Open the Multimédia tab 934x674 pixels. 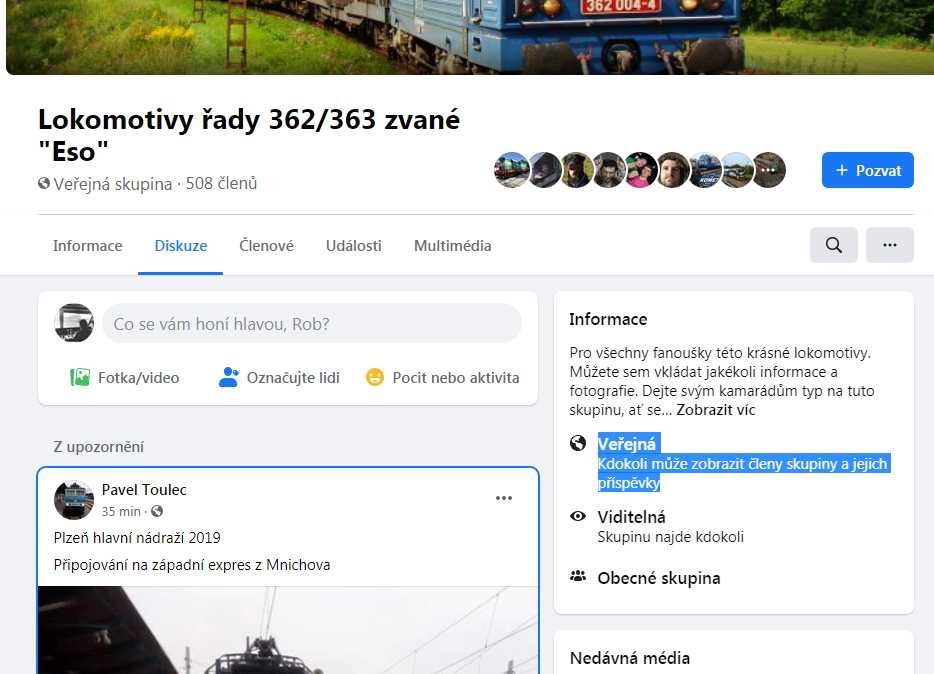(452, 245)
